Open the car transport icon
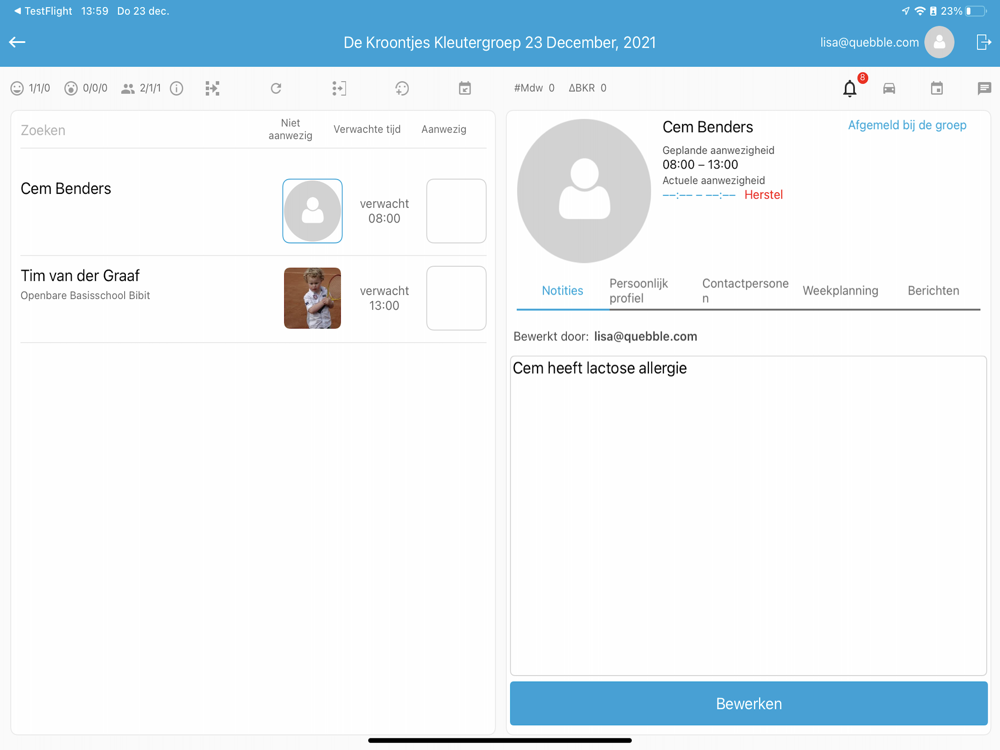The width and height of the screenshot is (1000, 750). click(889, 88)
